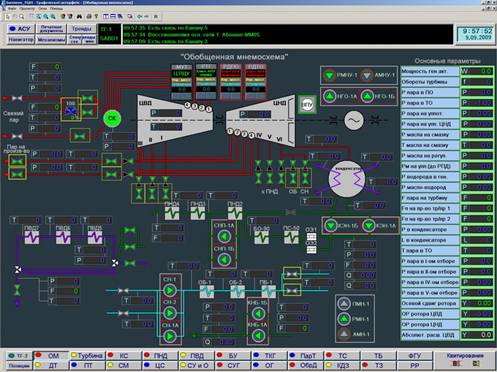Select the ПВД7 heater symbol
This screenshot has height=372, width=497.
click(32, 237)
